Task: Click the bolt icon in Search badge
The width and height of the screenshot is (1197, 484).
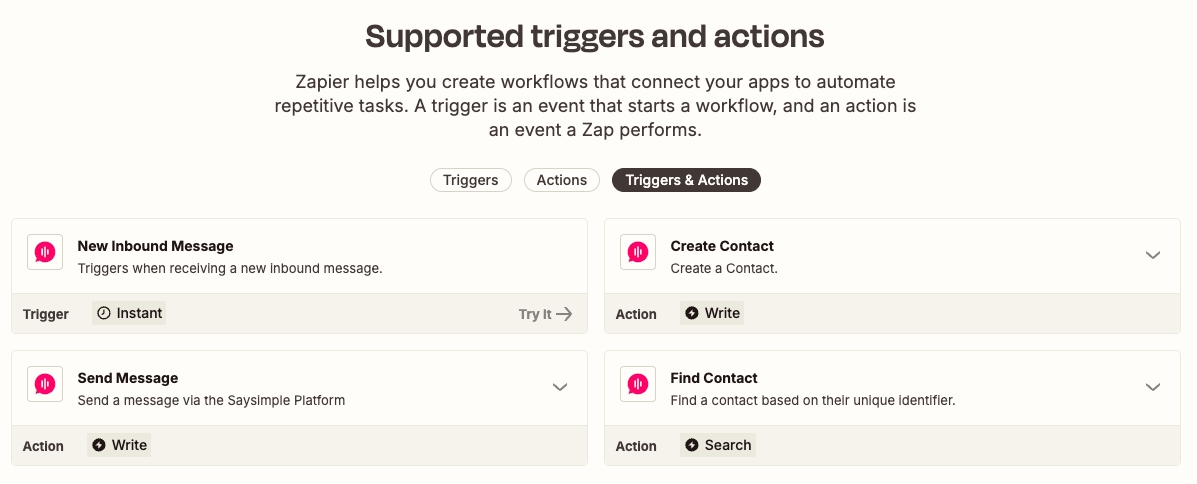Action: (692, 445)
